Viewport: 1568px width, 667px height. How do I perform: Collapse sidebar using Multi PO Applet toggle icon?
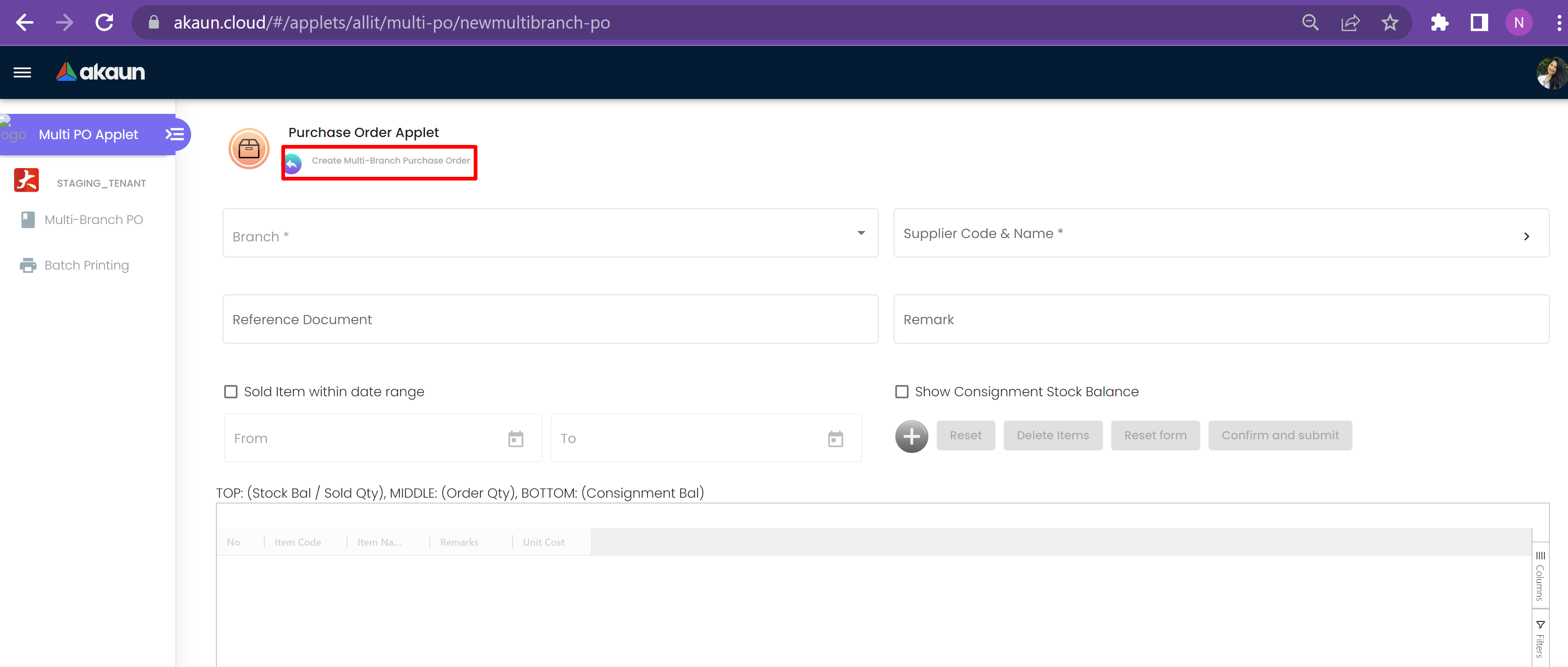175,134
